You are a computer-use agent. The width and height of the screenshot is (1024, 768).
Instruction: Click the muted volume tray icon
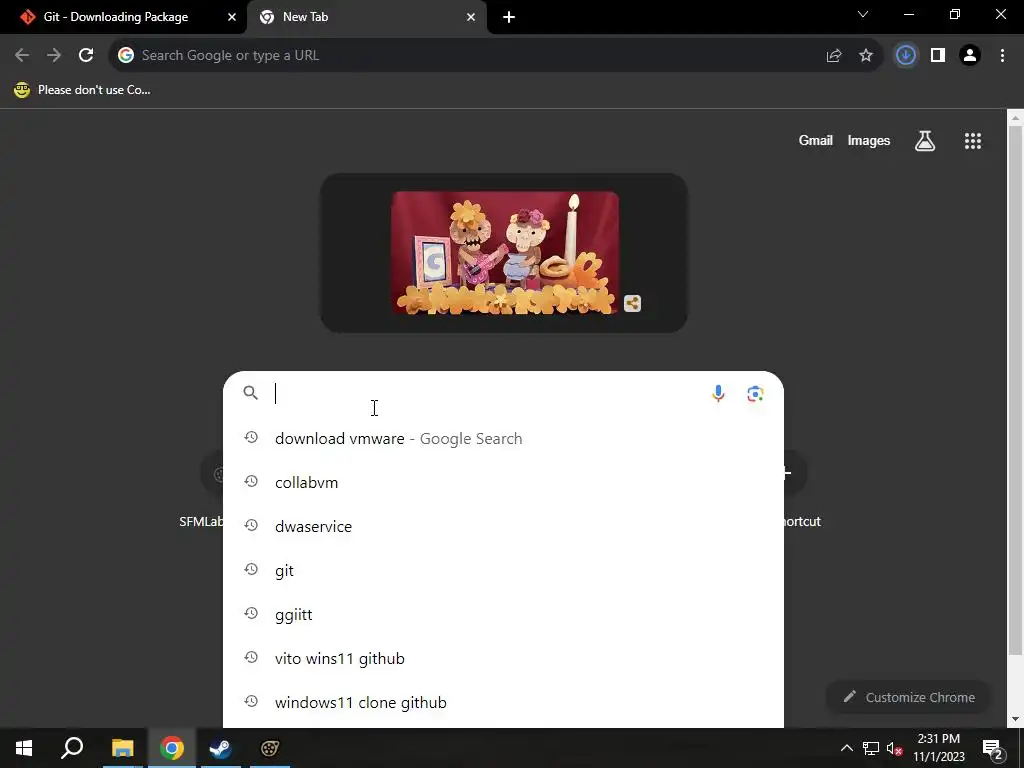pos(895,748)
